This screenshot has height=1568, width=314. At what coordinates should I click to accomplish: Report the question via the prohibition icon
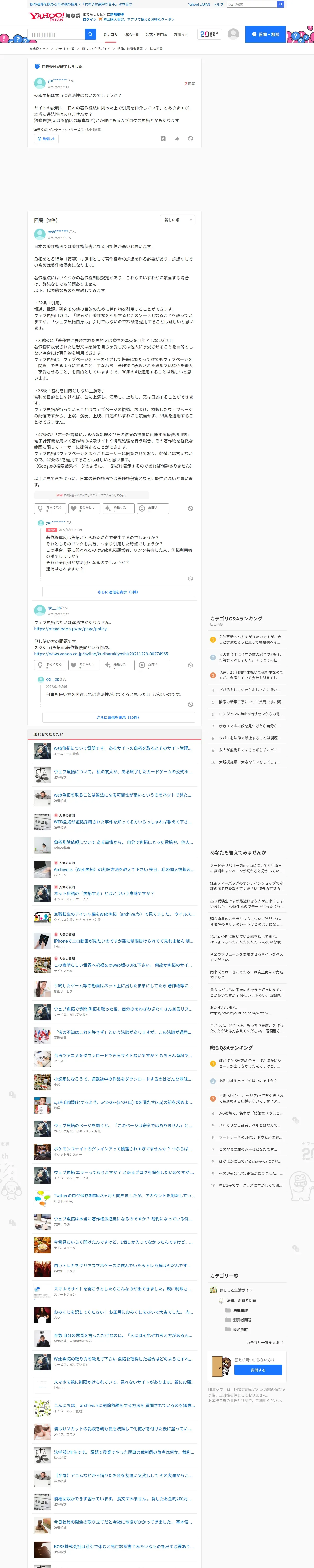pyautogui.click(x=190, y=139)
